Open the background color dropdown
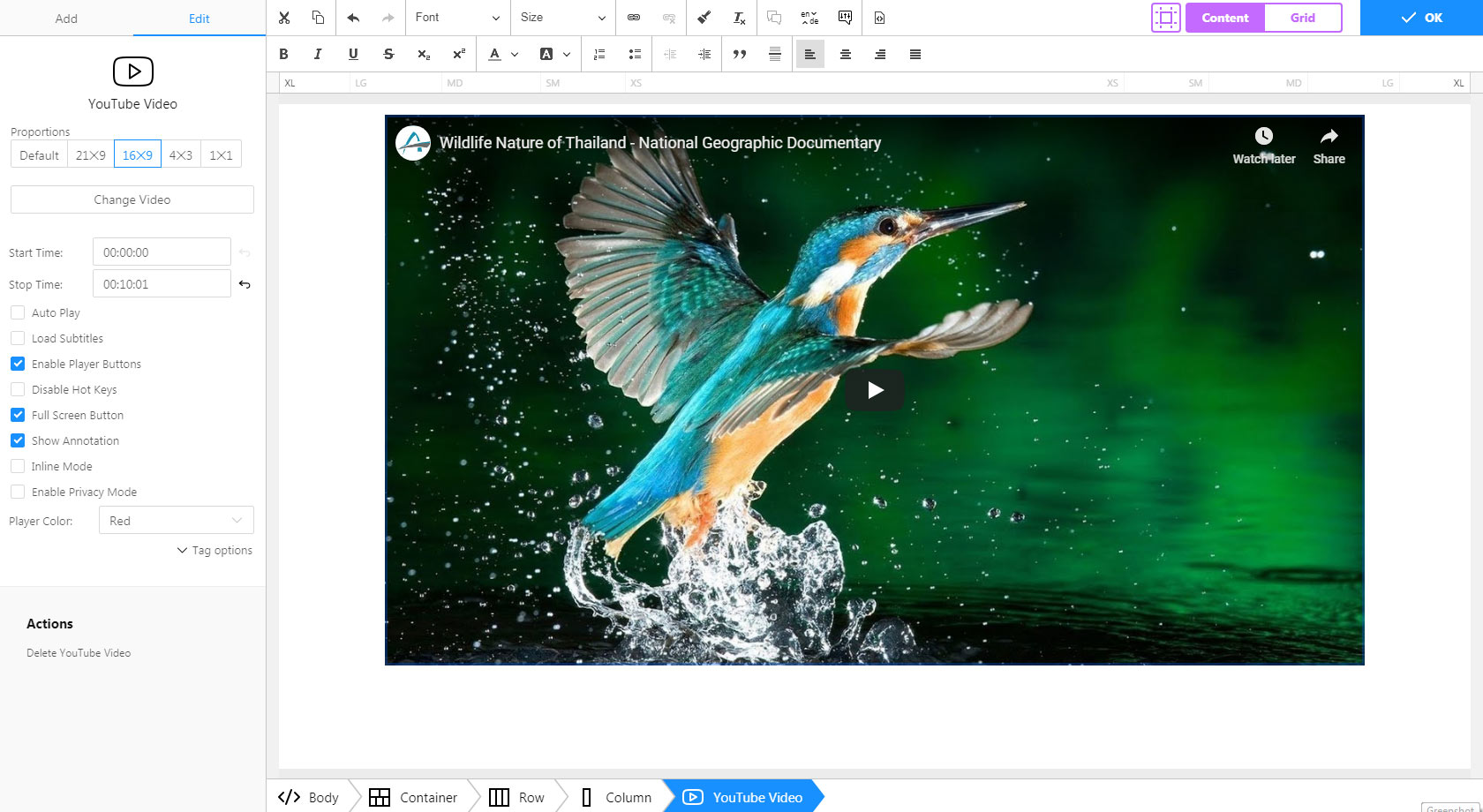This screenshot has height=812, width=1483. click(x=567, y=54)
